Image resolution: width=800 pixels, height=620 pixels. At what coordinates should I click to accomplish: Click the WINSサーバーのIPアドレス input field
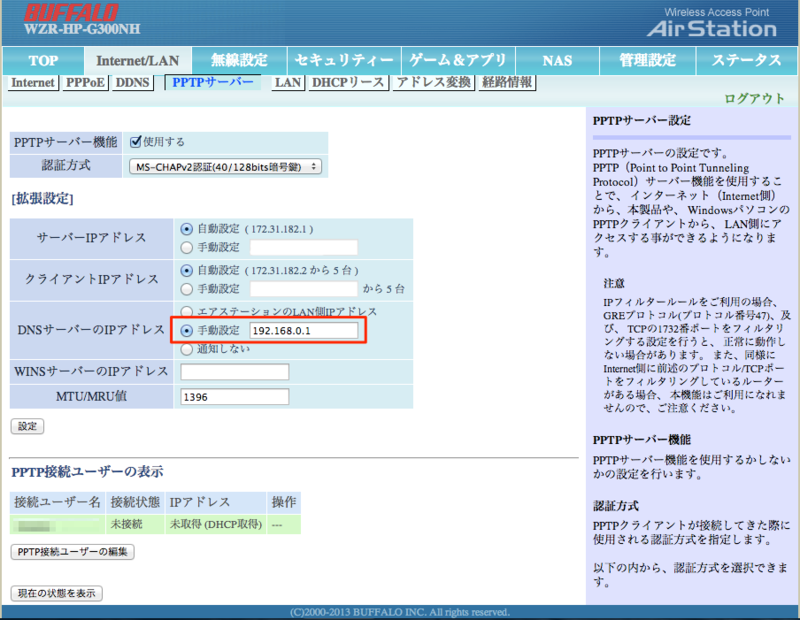235,371
